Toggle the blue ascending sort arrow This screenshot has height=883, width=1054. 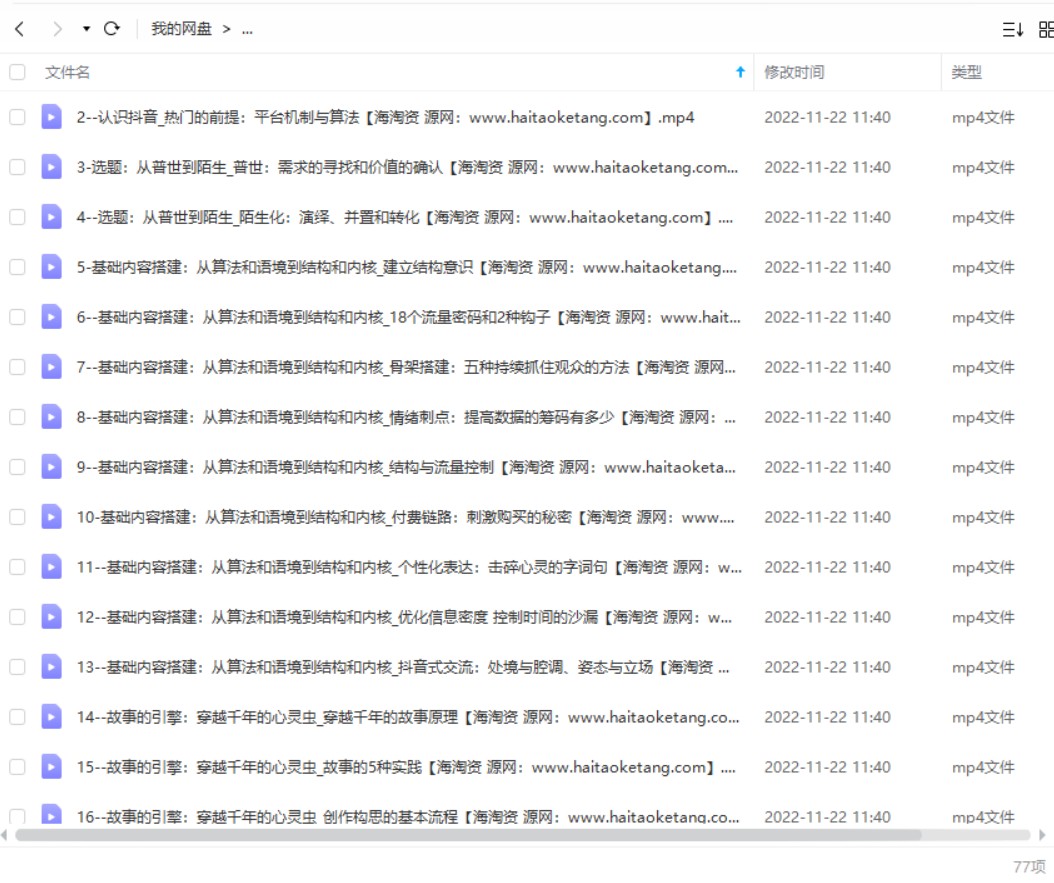pos(740,72)
